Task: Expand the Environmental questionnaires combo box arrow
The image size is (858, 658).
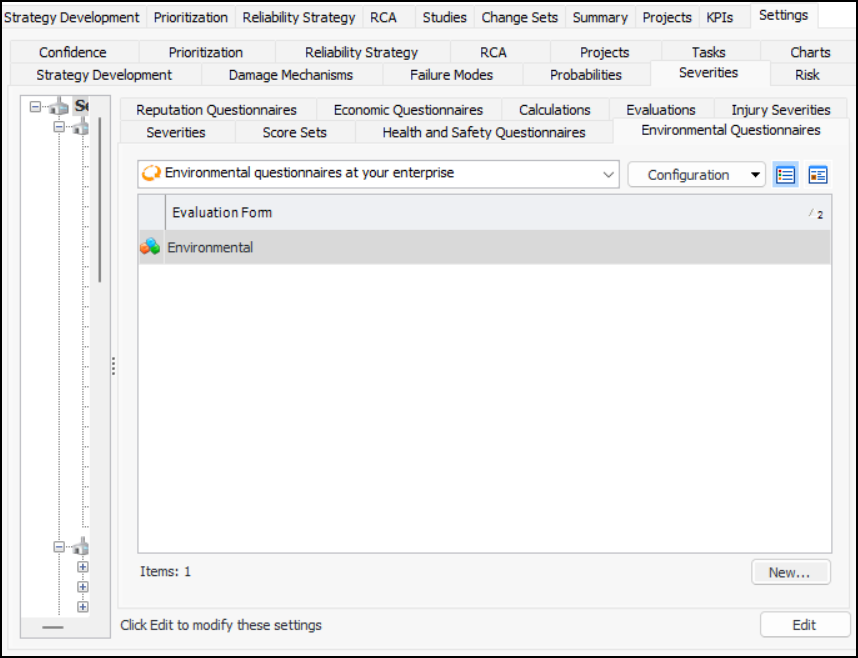Action: tap(608, 175)
